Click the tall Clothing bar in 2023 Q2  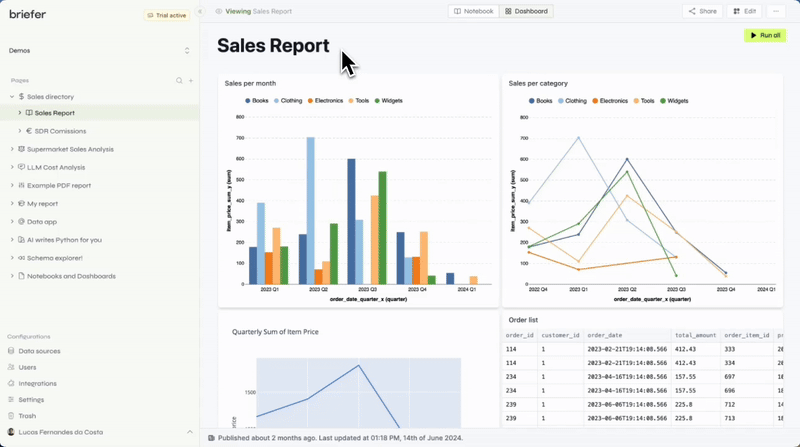(x=310, y=211)
